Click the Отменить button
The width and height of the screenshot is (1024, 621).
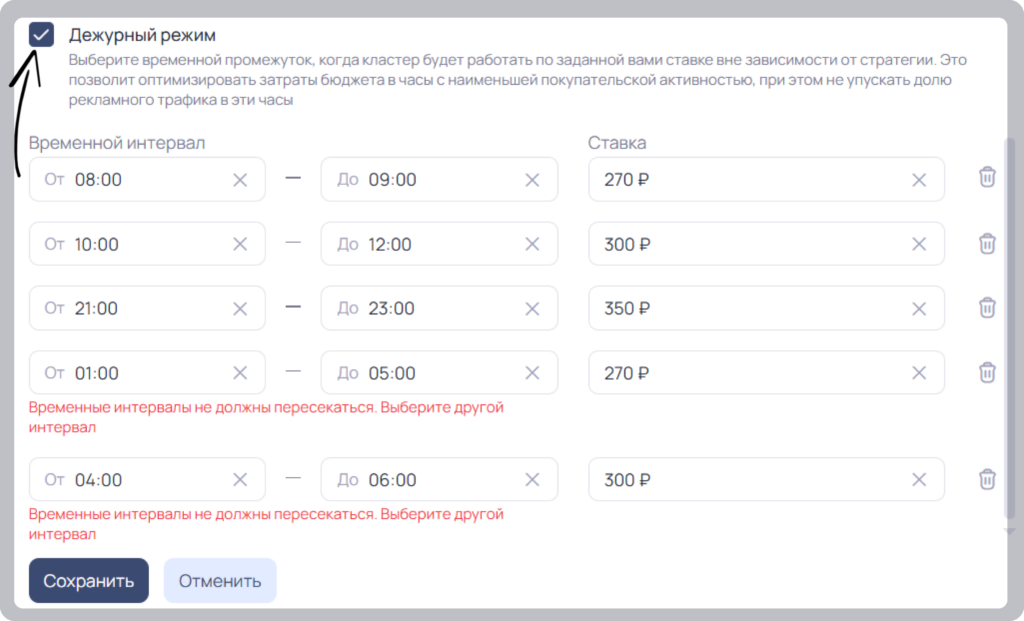pyautogui.click(x=220, y=581)
